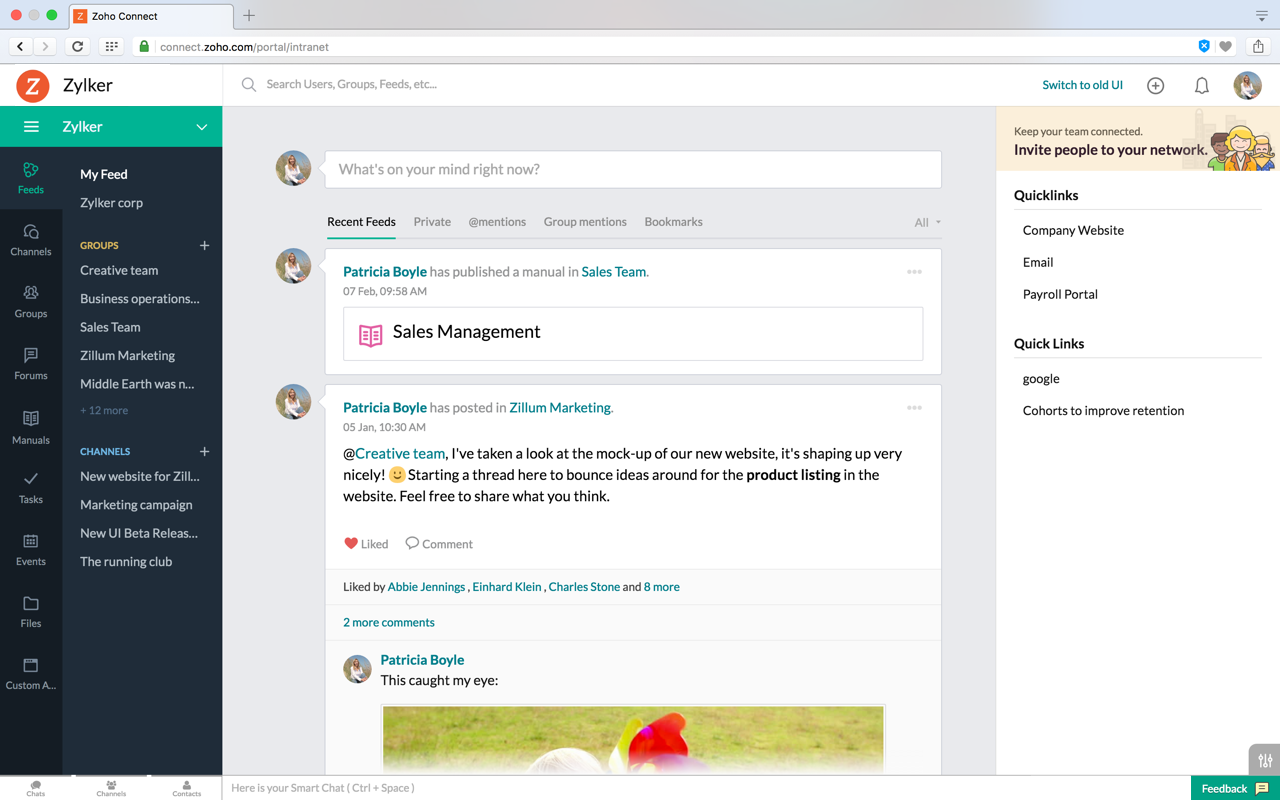Screen dimensions: 1280x800
Task: Open a new browser tab
Action: (248, 16)
